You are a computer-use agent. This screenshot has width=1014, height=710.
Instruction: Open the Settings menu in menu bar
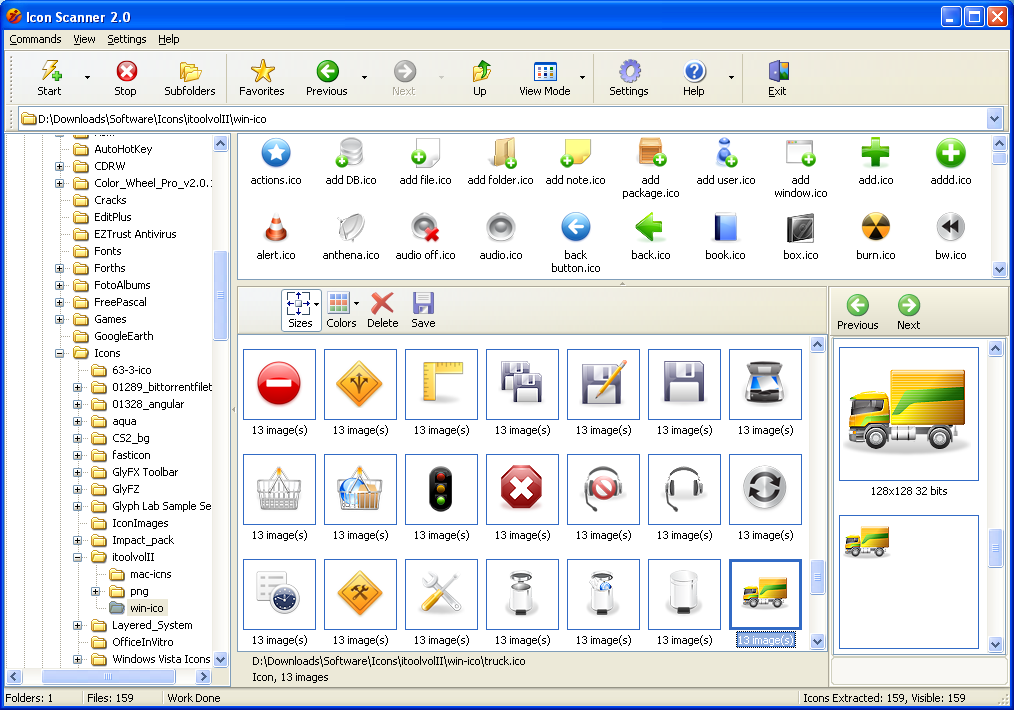tap(127, 39)
